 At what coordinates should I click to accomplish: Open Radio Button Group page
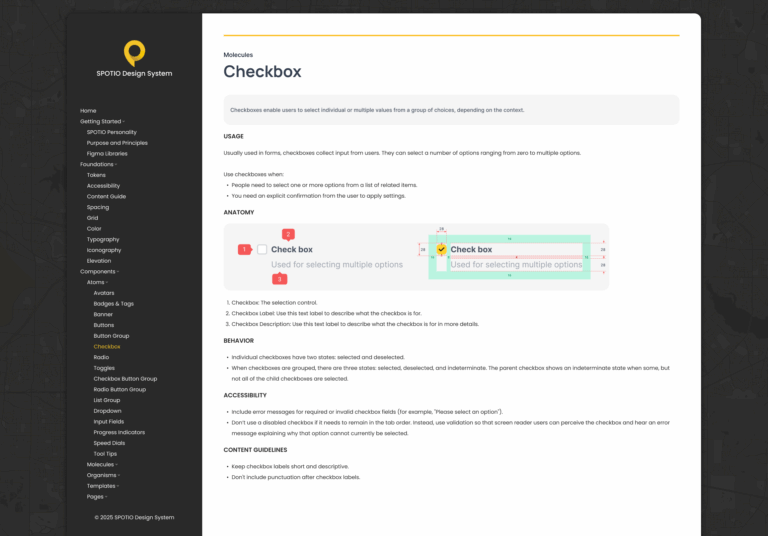coord(120,390)
